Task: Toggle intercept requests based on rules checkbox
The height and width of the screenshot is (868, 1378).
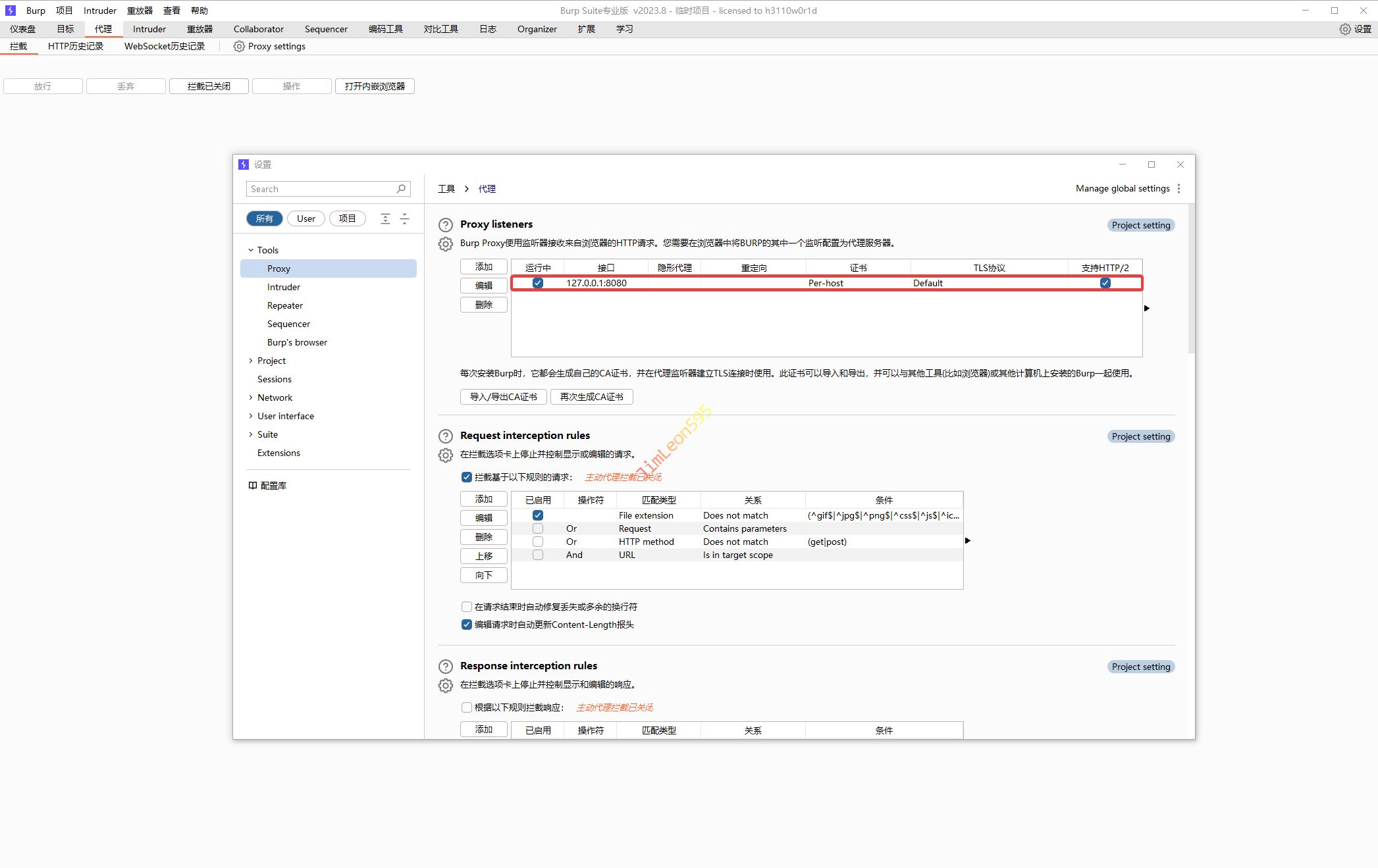Action: point(467,477)
